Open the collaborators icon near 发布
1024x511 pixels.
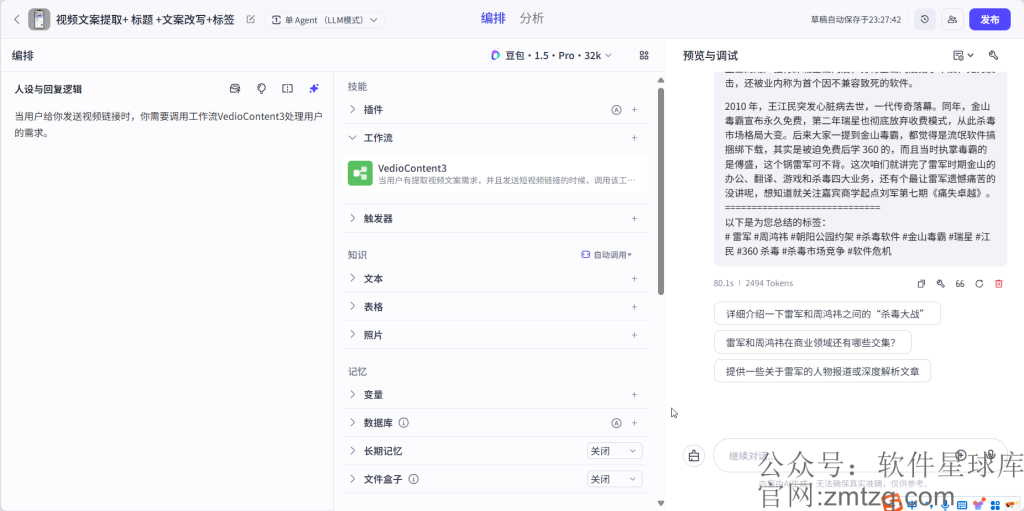pyautogui.click(x=952, y=20)
